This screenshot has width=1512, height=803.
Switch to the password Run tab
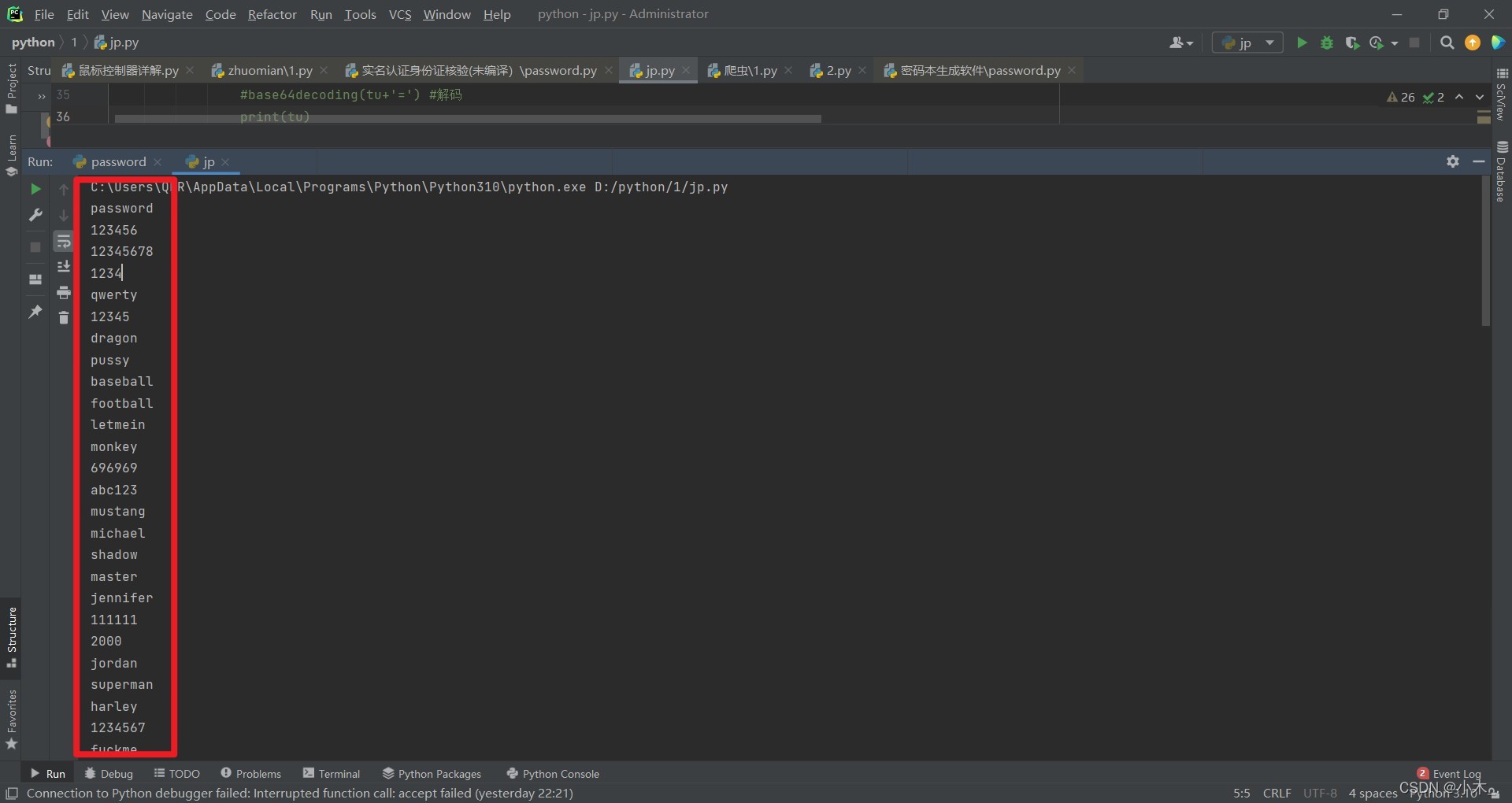(118, 161)
